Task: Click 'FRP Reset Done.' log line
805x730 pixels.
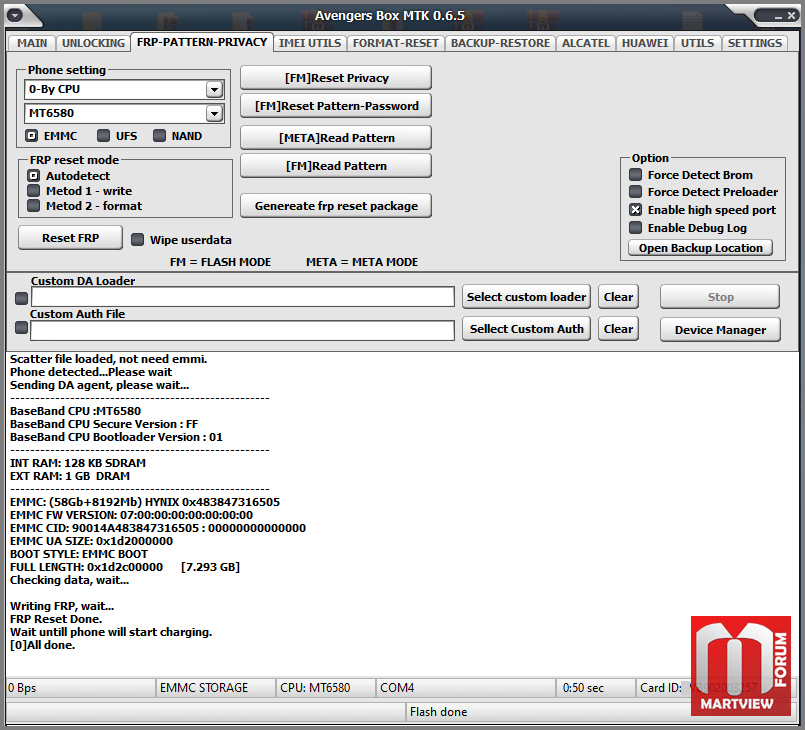Action: pyautogui.click(x=56, y=619)
